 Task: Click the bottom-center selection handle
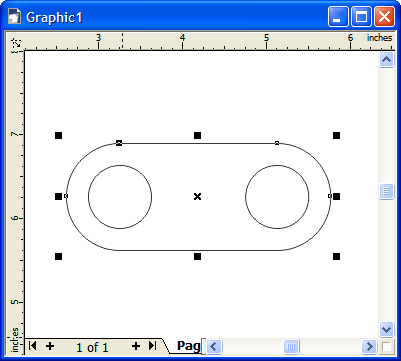tap(197, 256)
